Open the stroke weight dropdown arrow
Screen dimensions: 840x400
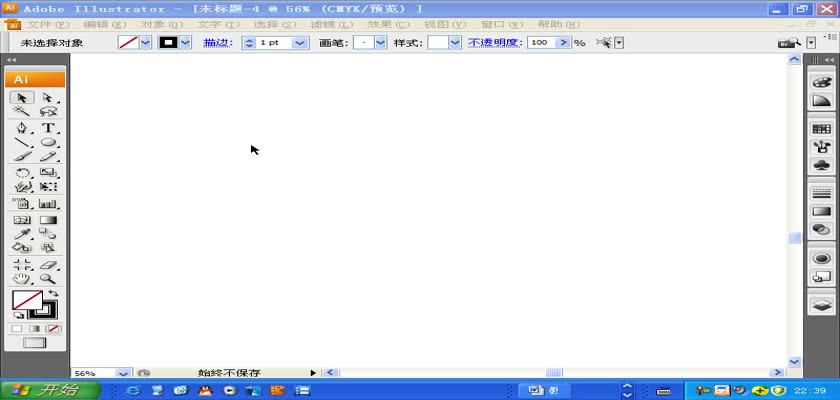[301, 43]
